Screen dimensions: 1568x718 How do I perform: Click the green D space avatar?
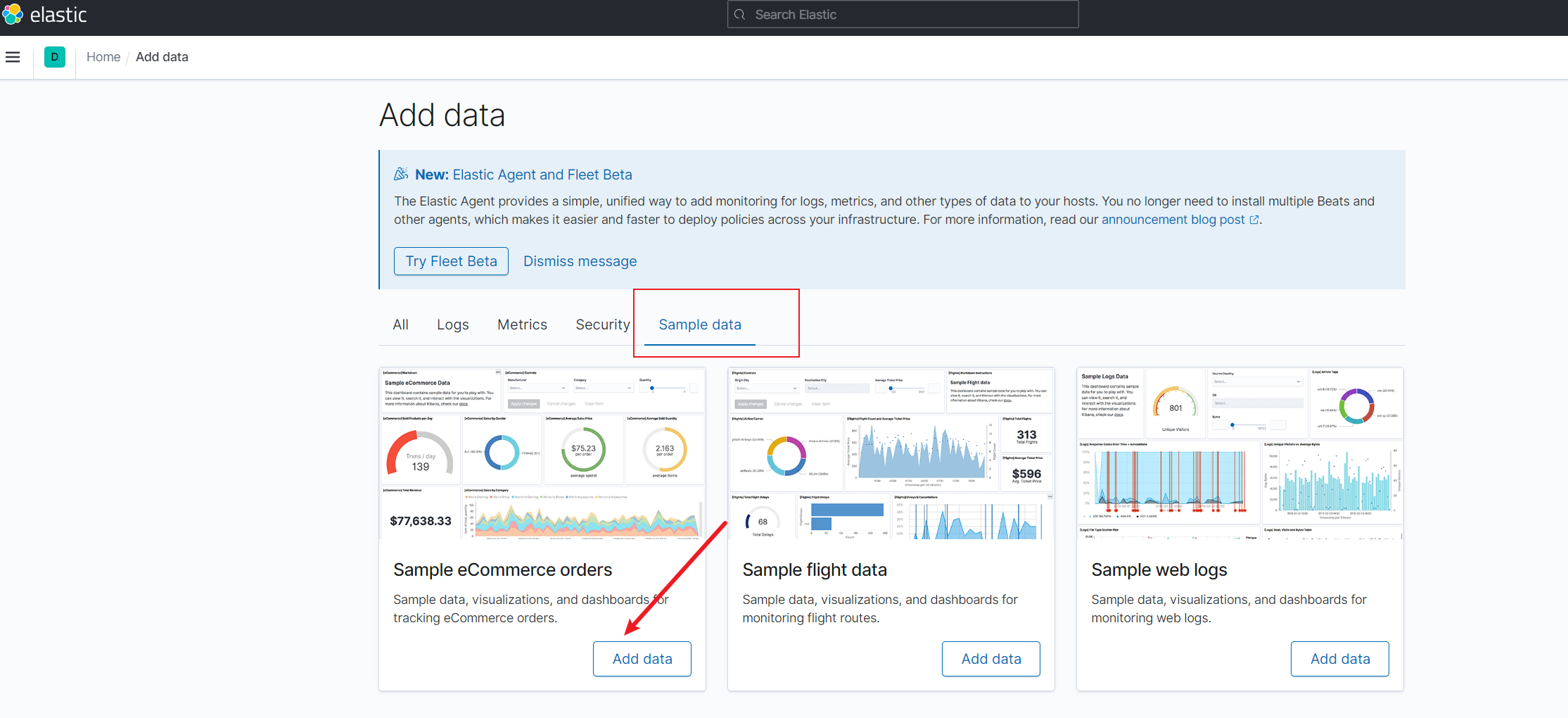pos(55,57)
